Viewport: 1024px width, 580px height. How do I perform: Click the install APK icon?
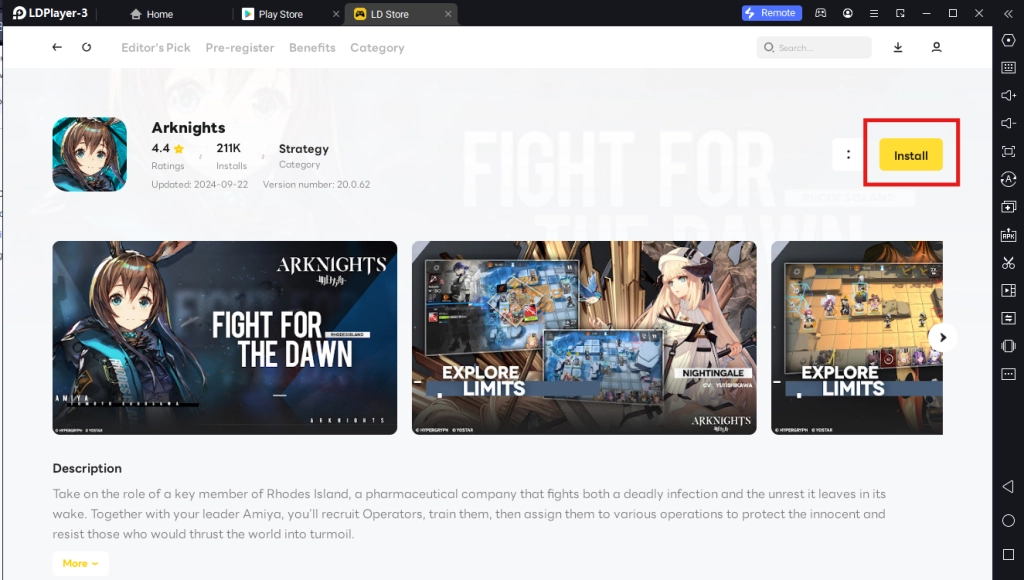pyautogui.click(x=1008, y=235)
